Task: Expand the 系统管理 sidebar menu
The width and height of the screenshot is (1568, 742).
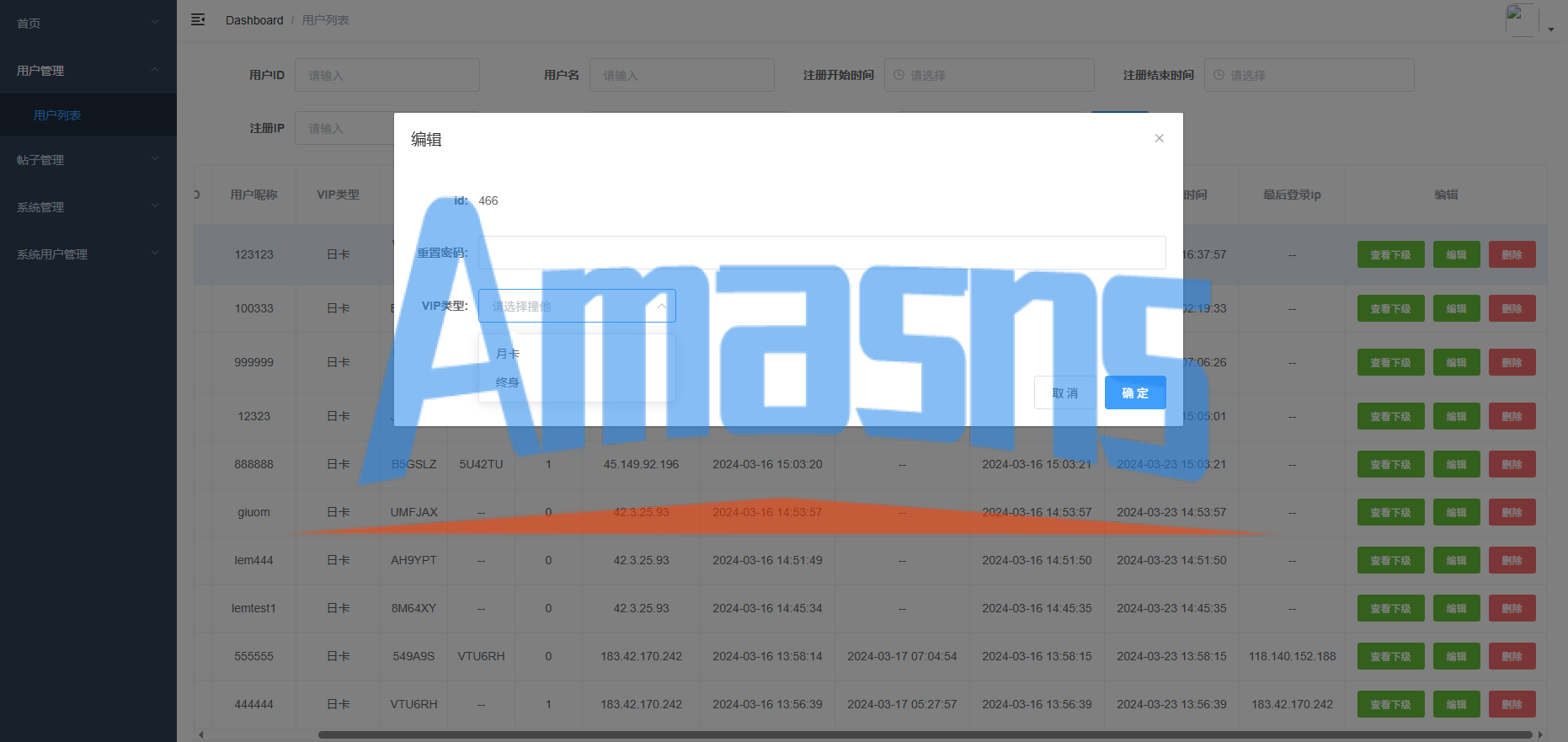Action: (88, 207)
